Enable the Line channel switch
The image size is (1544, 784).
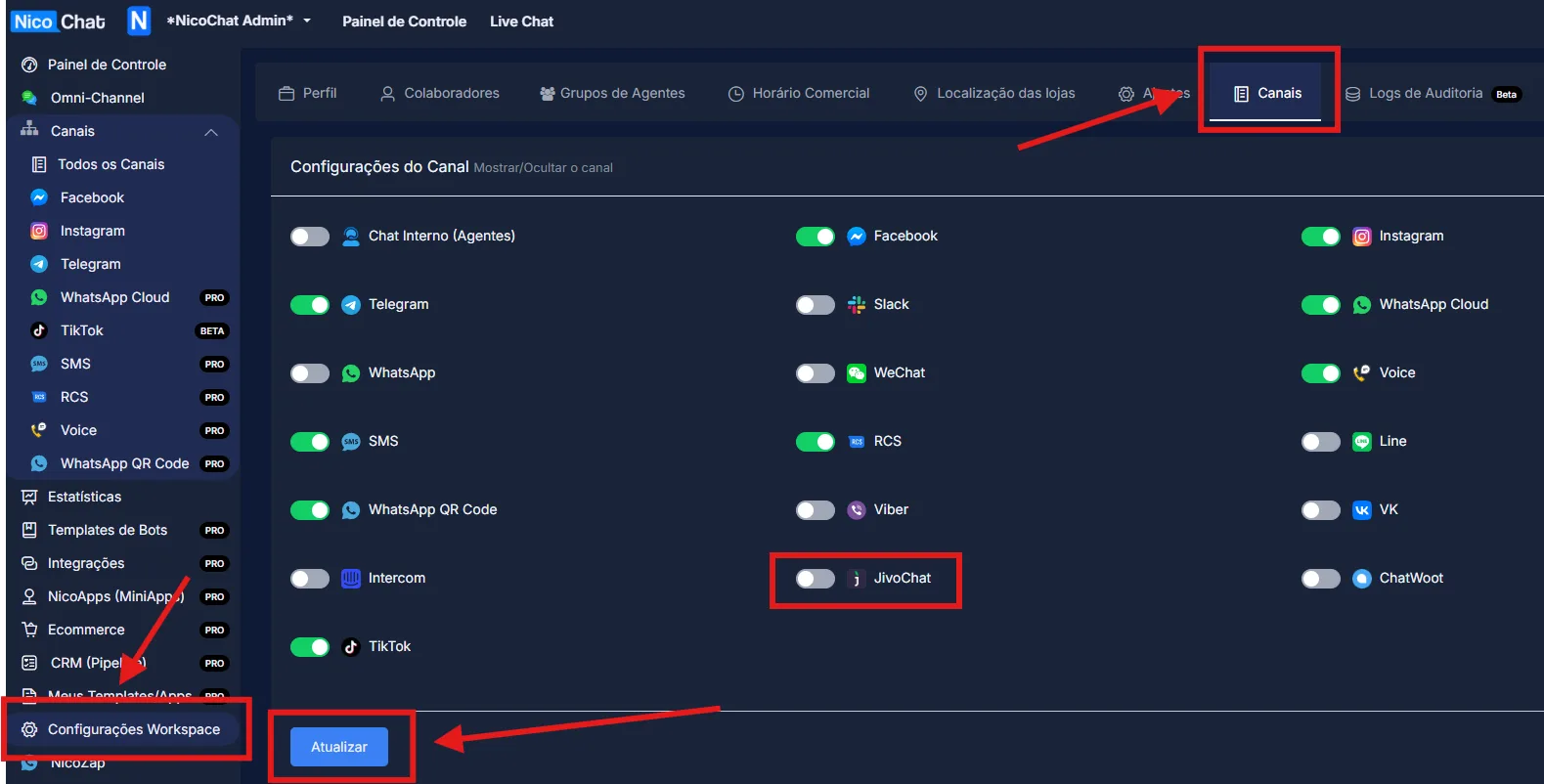1321,442
